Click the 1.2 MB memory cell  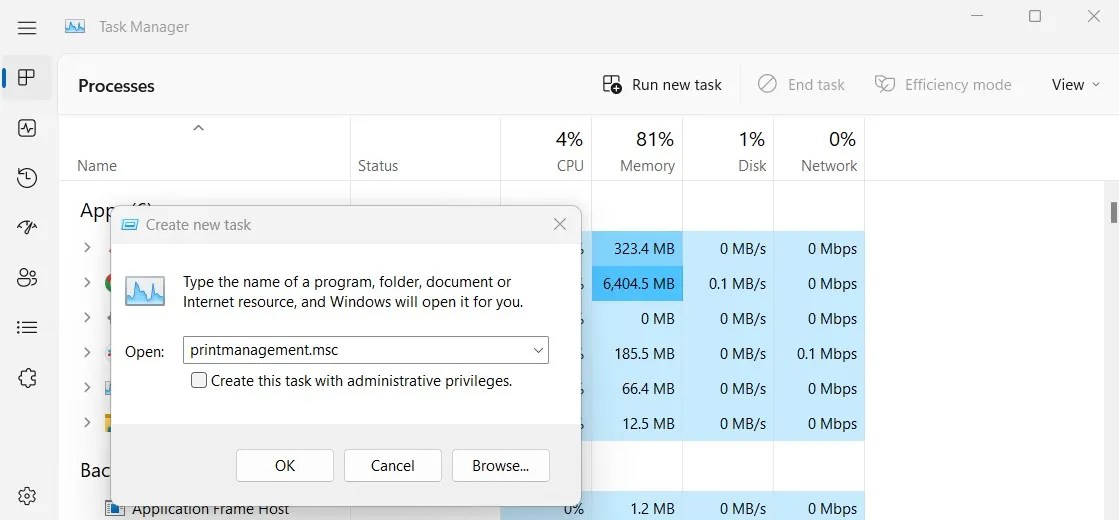pyautogui.click(x=637, y=508)
